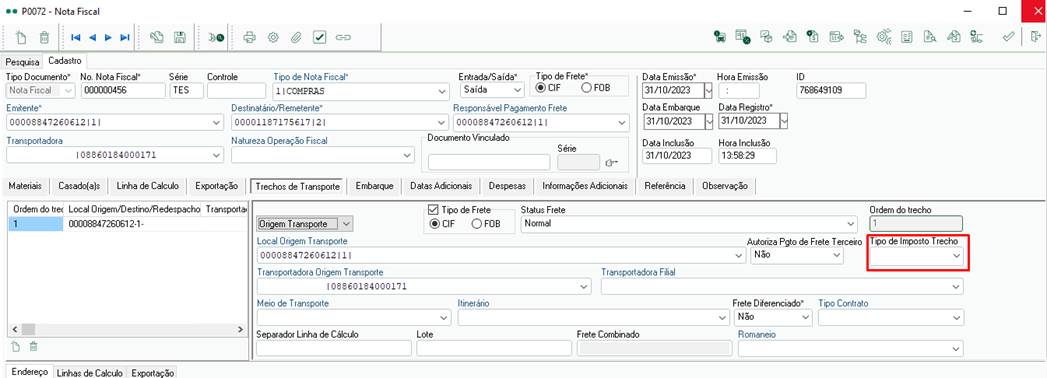Open the Data Emissão date picker arrow
Screen dimensions: 1047x378
coord(709,90)
